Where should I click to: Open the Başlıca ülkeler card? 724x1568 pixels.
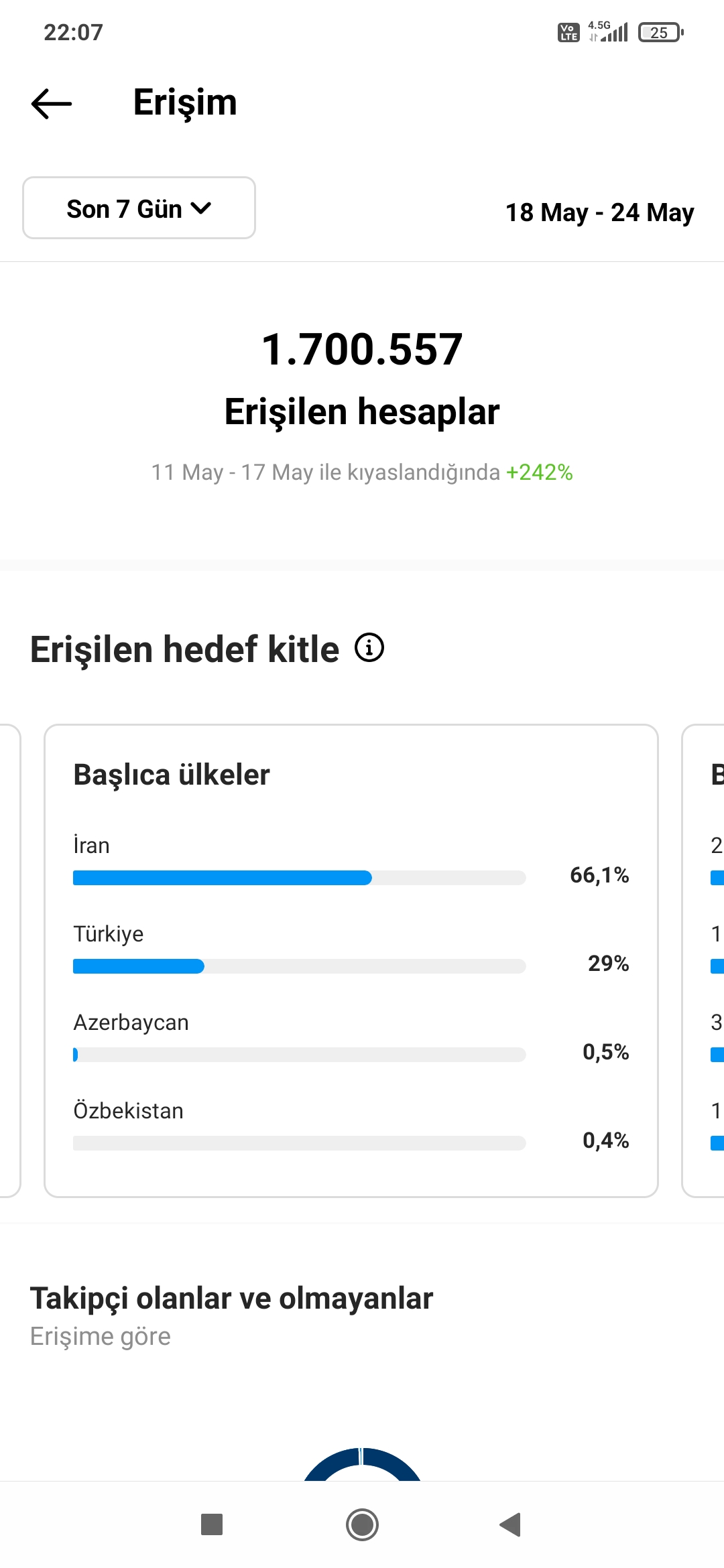pos(351,960)
